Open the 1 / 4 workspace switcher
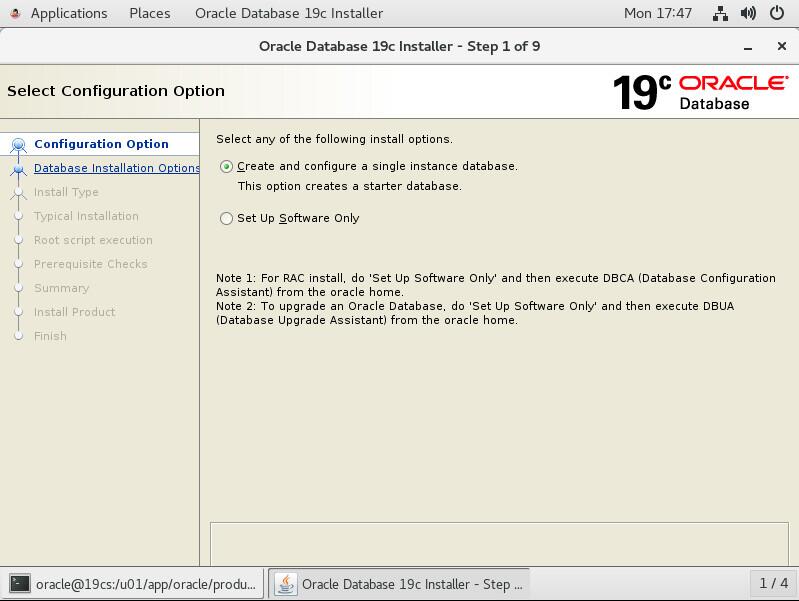The image size is (799, 601). pyautogui.click(x=773, y=583)
